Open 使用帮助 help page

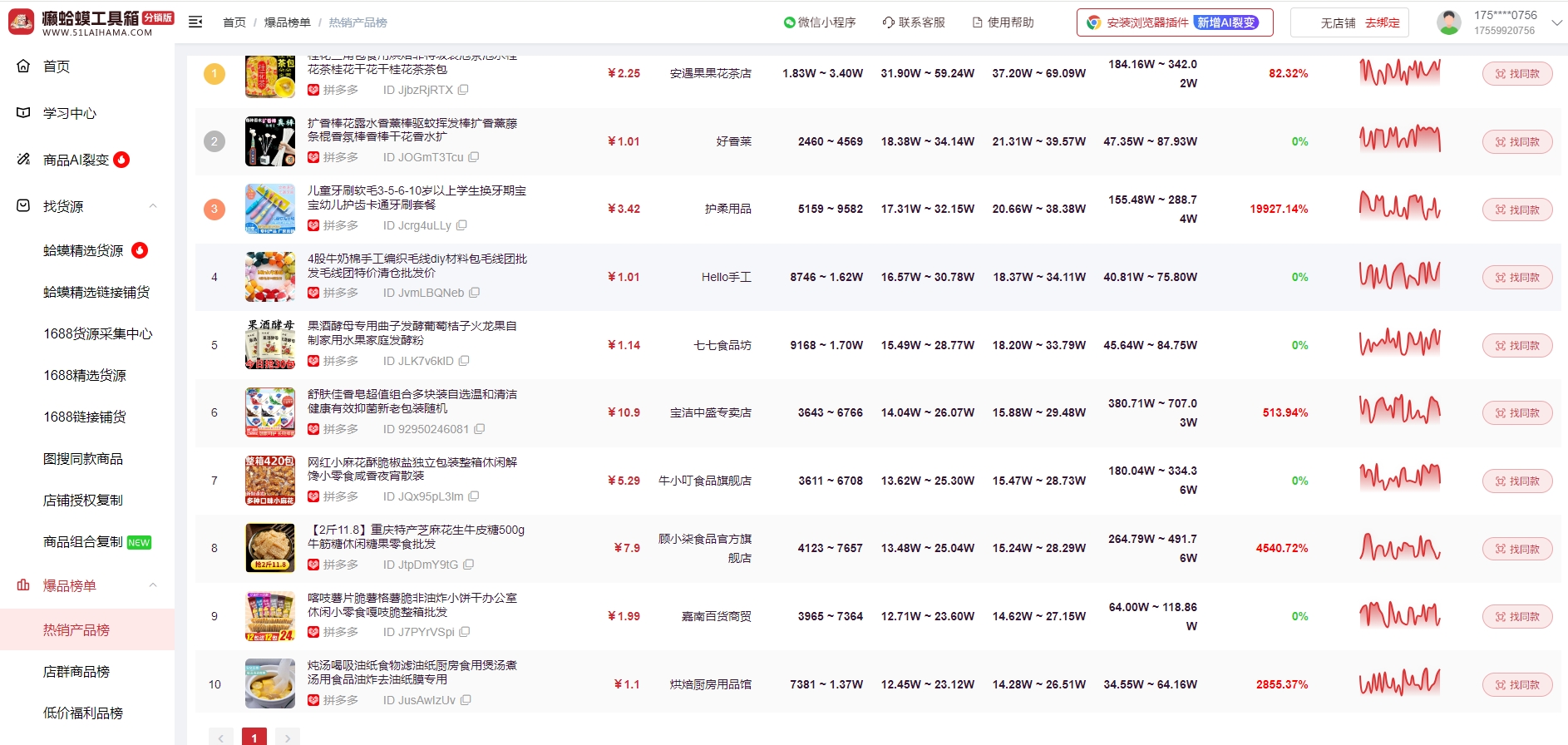pyautogui.click(x=1003, y=22)
